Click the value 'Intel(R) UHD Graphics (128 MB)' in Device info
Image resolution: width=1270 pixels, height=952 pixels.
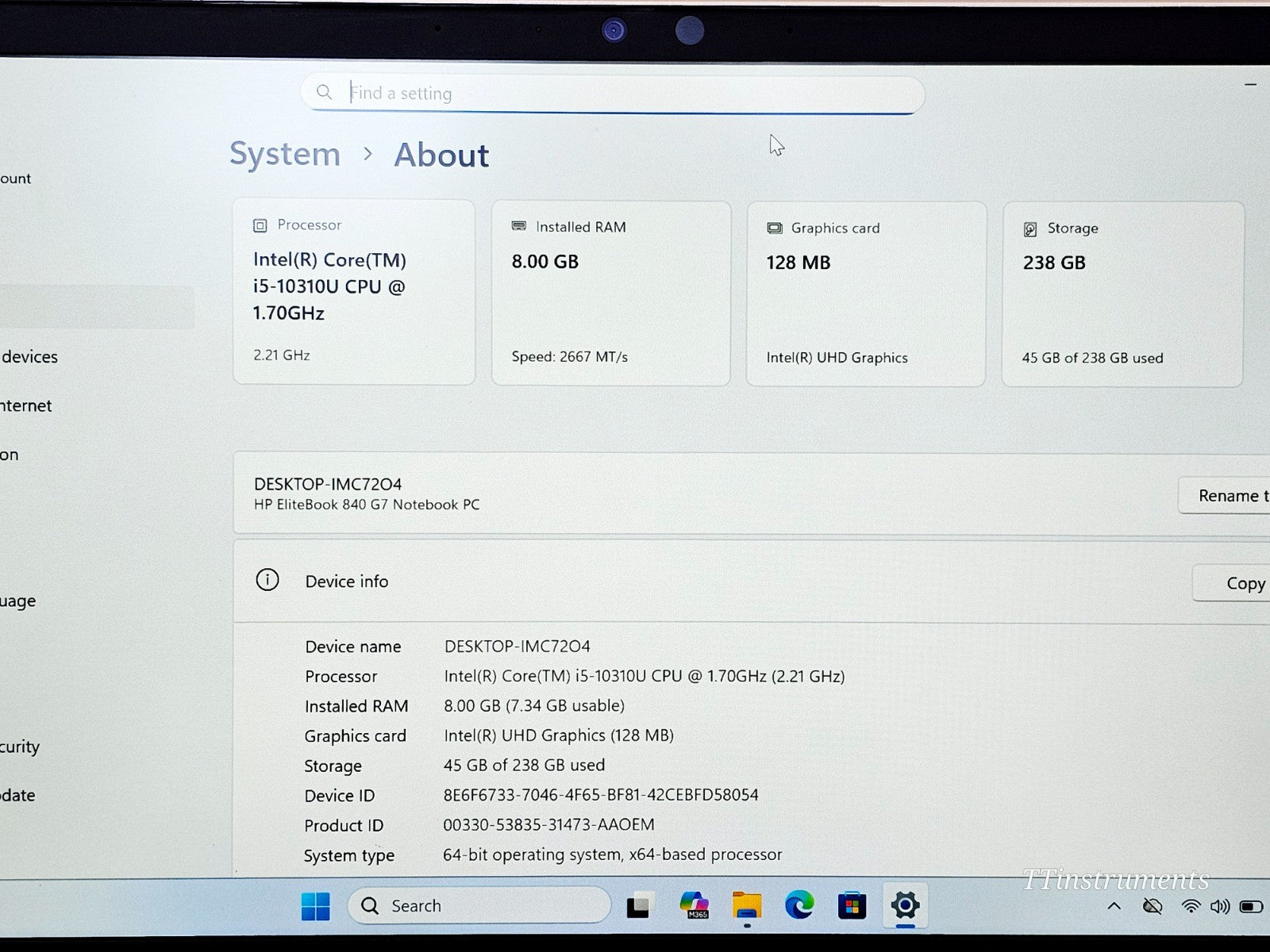559,736
